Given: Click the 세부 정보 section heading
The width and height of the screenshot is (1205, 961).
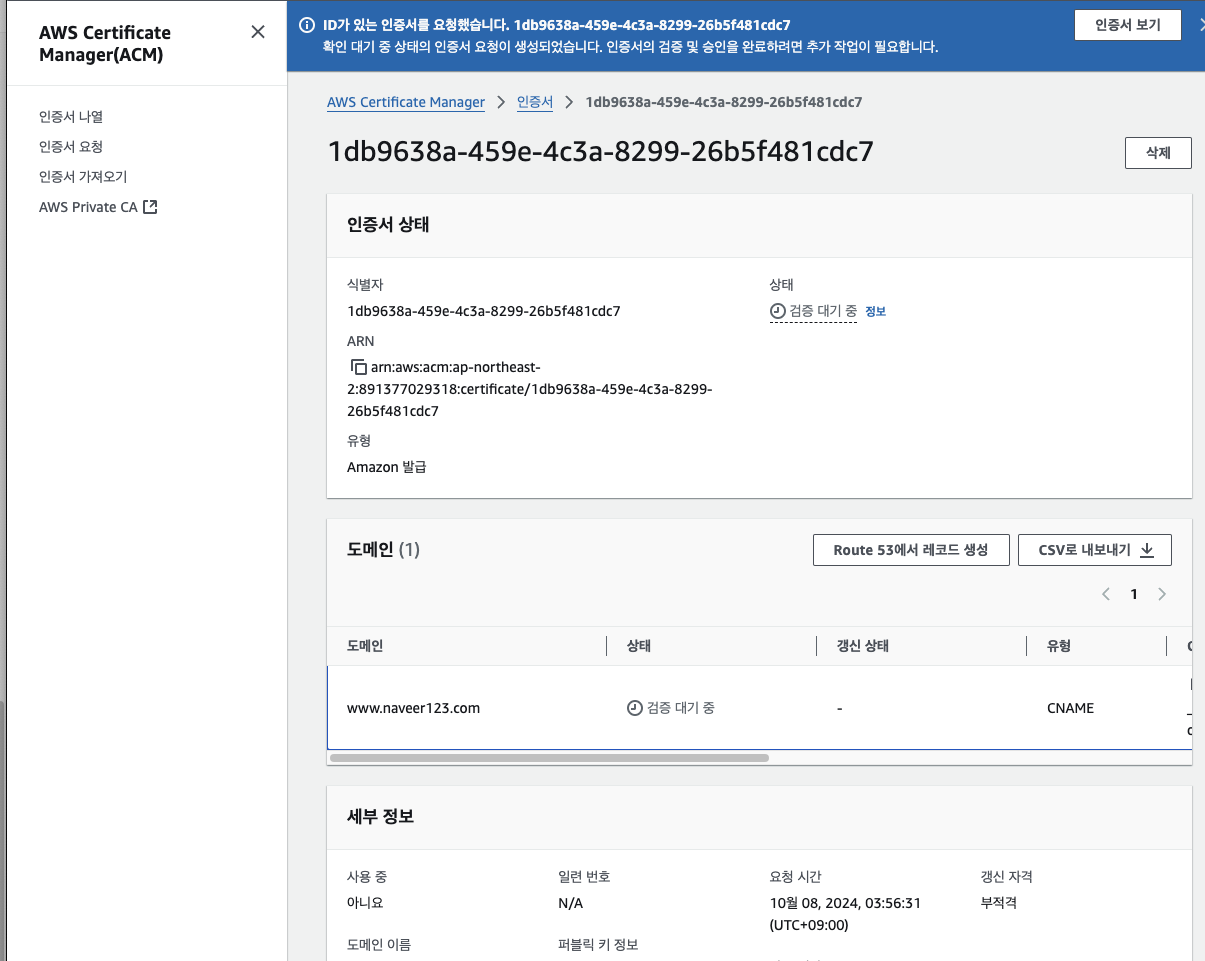Looking at the screenshot, I should pyautogui.click(x=381, y=817).
